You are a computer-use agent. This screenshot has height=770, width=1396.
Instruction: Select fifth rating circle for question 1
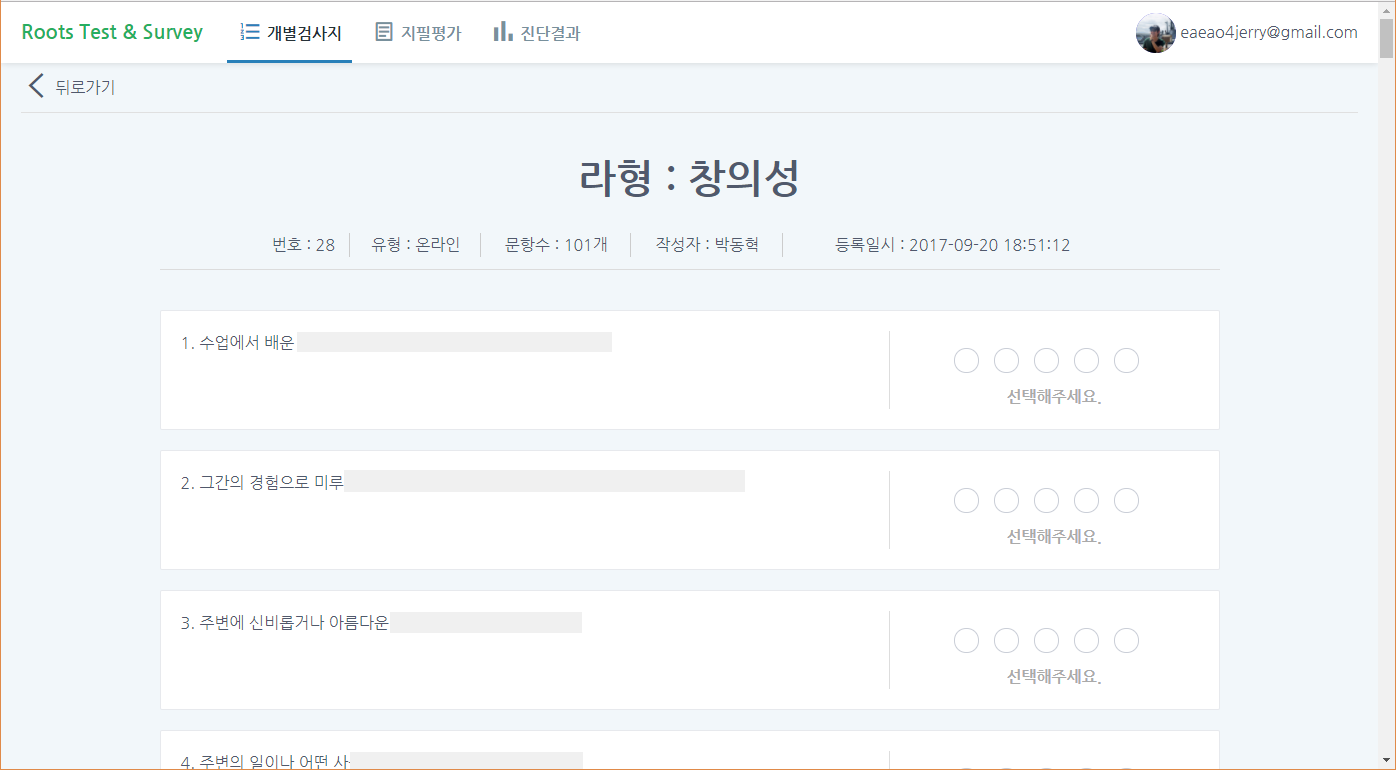click(x=1126, y=361)
